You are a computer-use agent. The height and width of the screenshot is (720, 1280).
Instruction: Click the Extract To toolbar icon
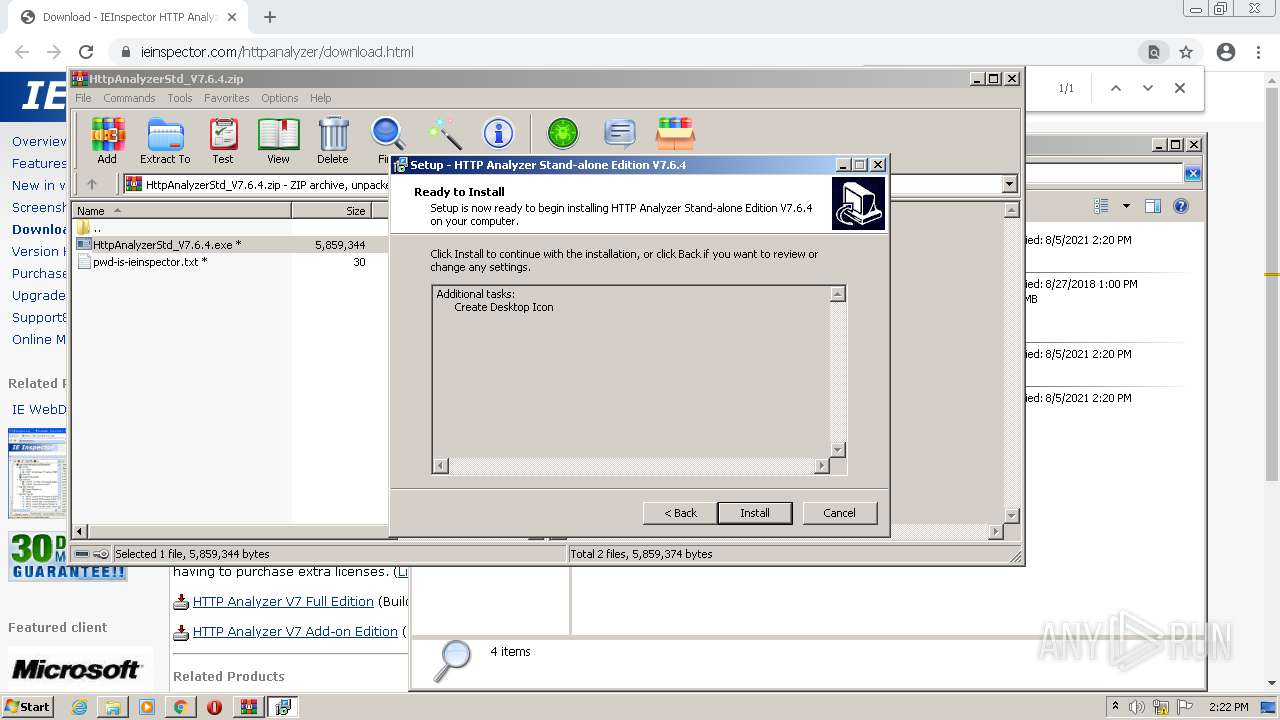[165, 141]
